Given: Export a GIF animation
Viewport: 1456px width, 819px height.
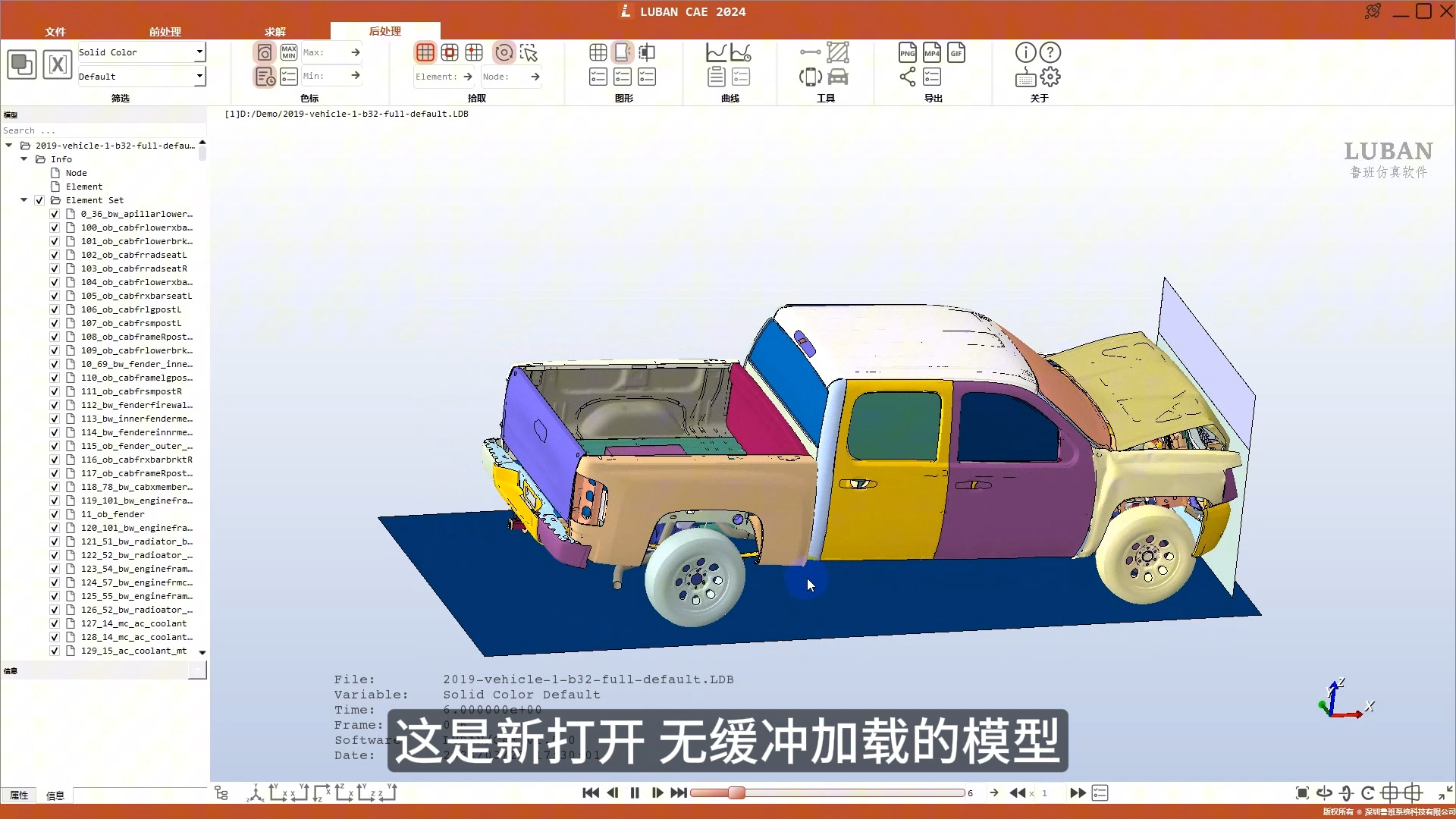Looking at the screenshot, I should click(956, 52).
